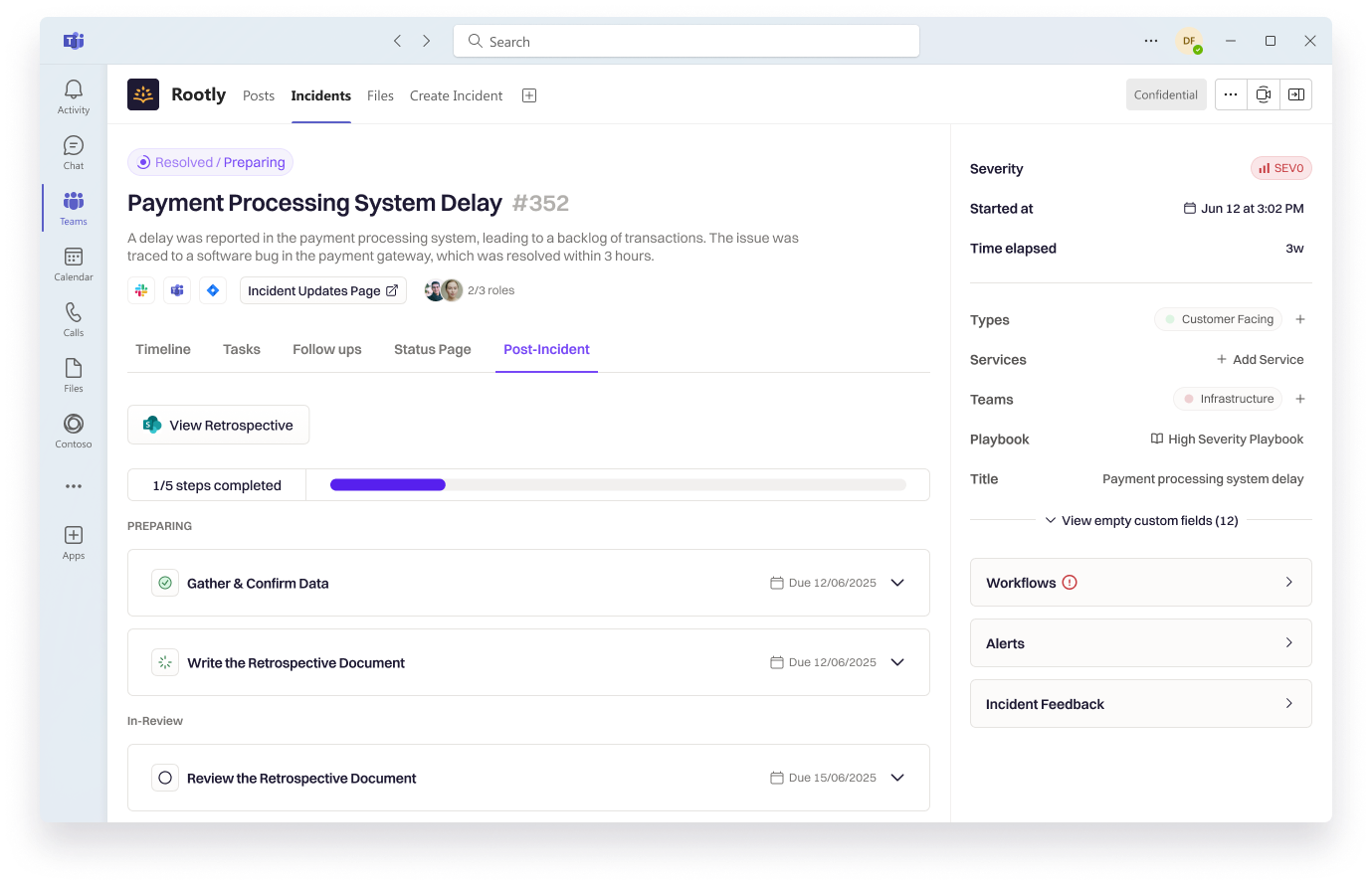Image resolution: width=1372 pixels, height=885 pixels.
Task: Open the Workflows panel
Action: [x=1141, y=583]
